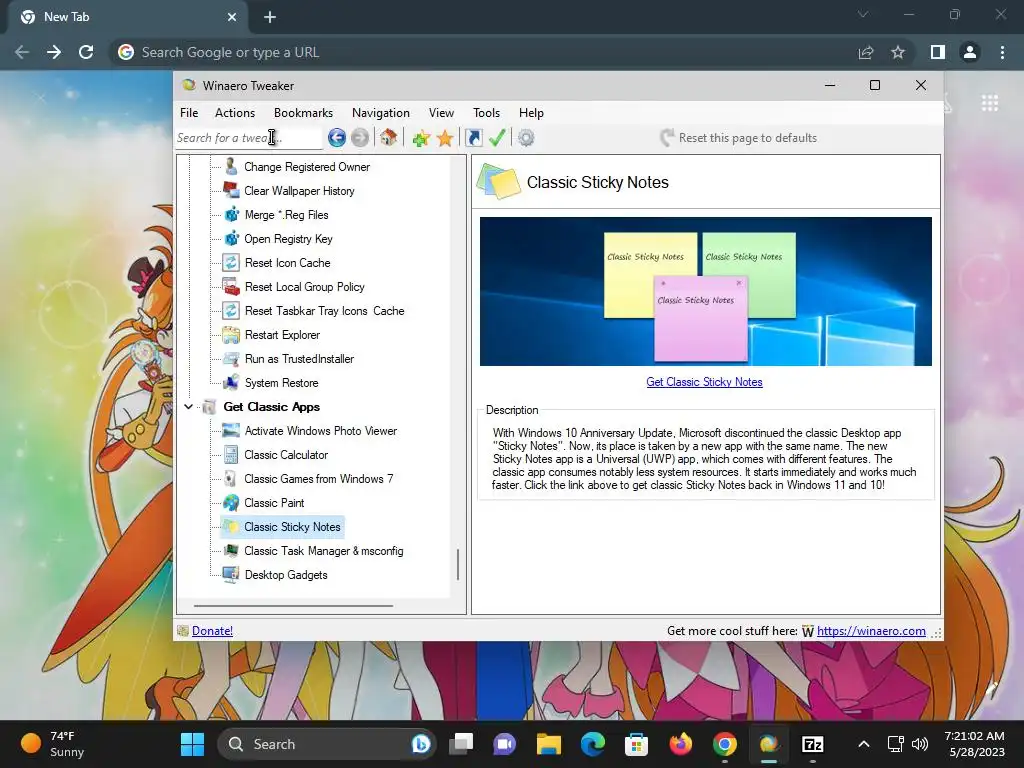Click the Donate! link in status bar

(x=212, y=631)
